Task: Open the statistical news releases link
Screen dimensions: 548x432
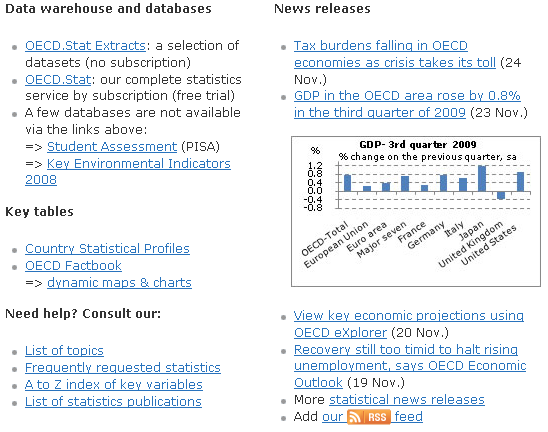Action: pyautogui.click(x=407, y=399)
